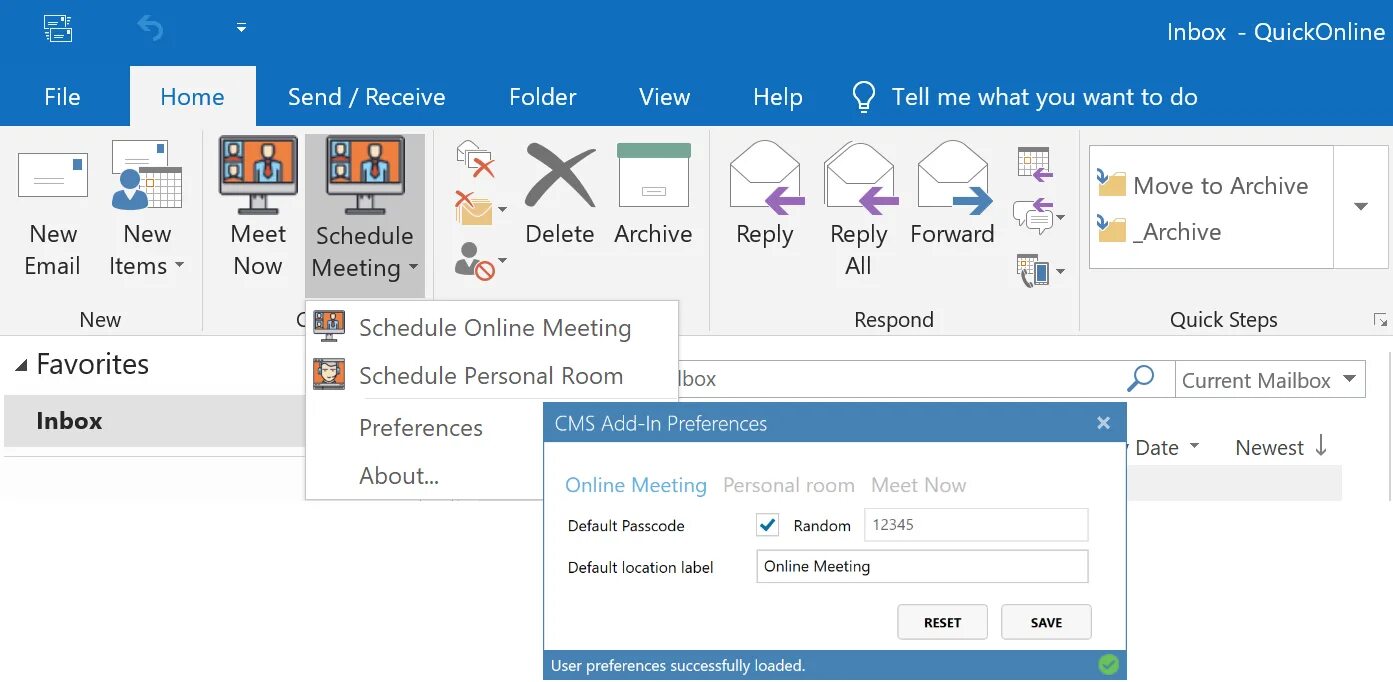Select the Home ribbon tab
1393x682 pixels.
(192, 97)
